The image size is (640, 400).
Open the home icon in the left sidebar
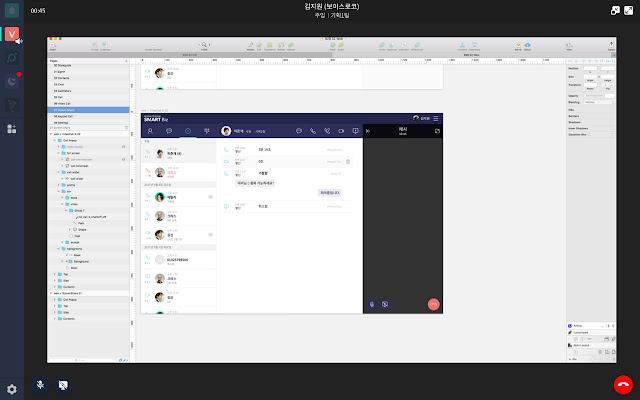click(12, 10)
